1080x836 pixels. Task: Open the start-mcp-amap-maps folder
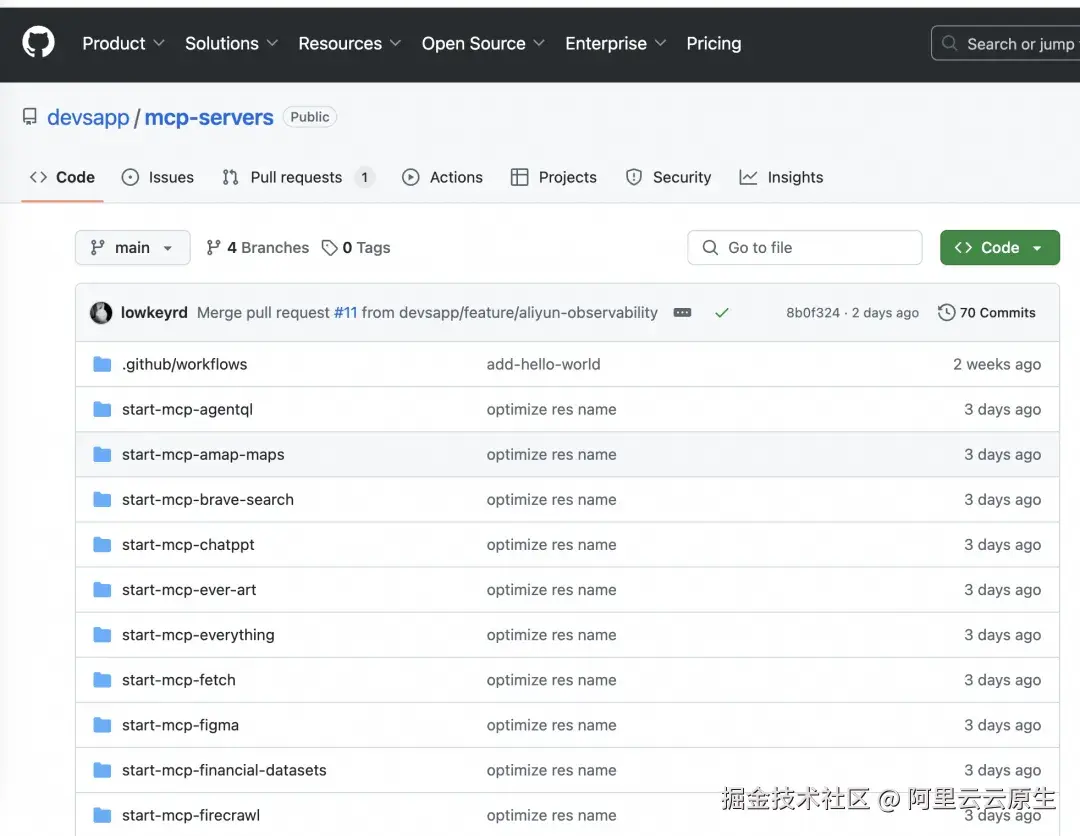pyautogui.click(x=203, y=454)
